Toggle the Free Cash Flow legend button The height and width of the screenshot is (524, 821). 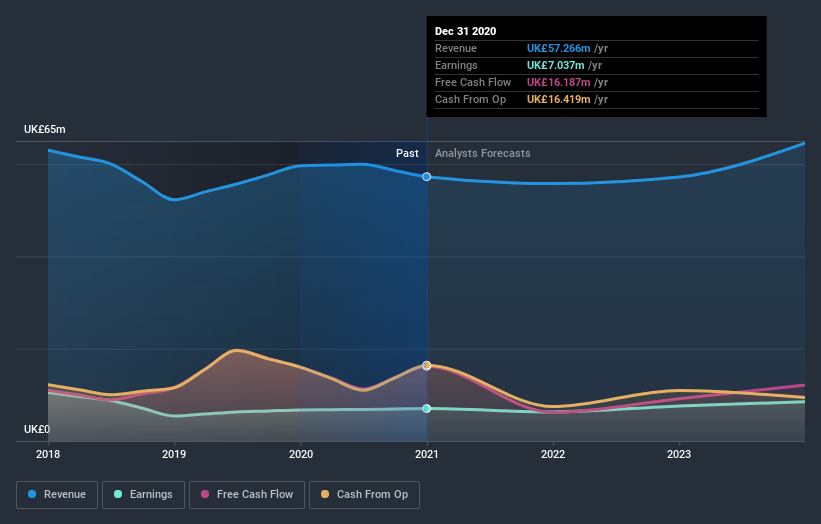(x=247, y=495)
